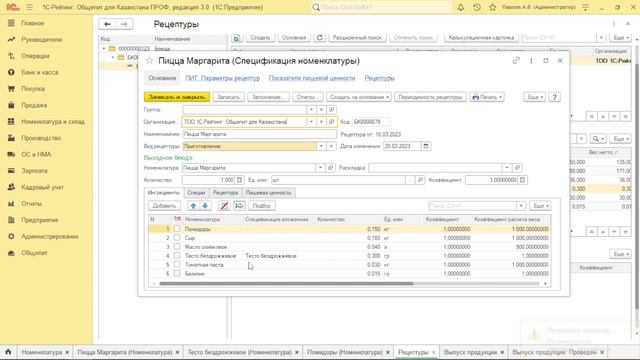
Task: Expand Создать на основании dropdown button
Action: [359, 97]
